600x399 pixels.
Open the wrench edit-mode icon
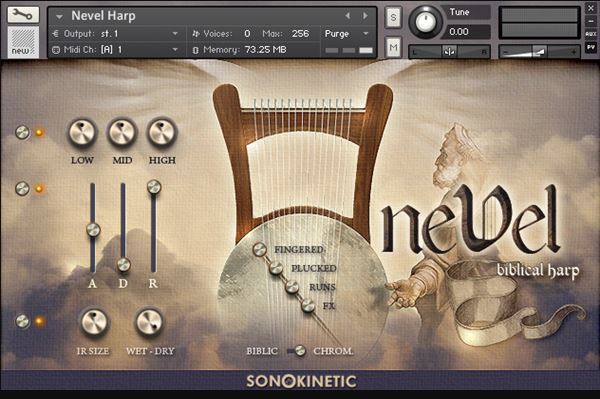[x=23, y=15]
